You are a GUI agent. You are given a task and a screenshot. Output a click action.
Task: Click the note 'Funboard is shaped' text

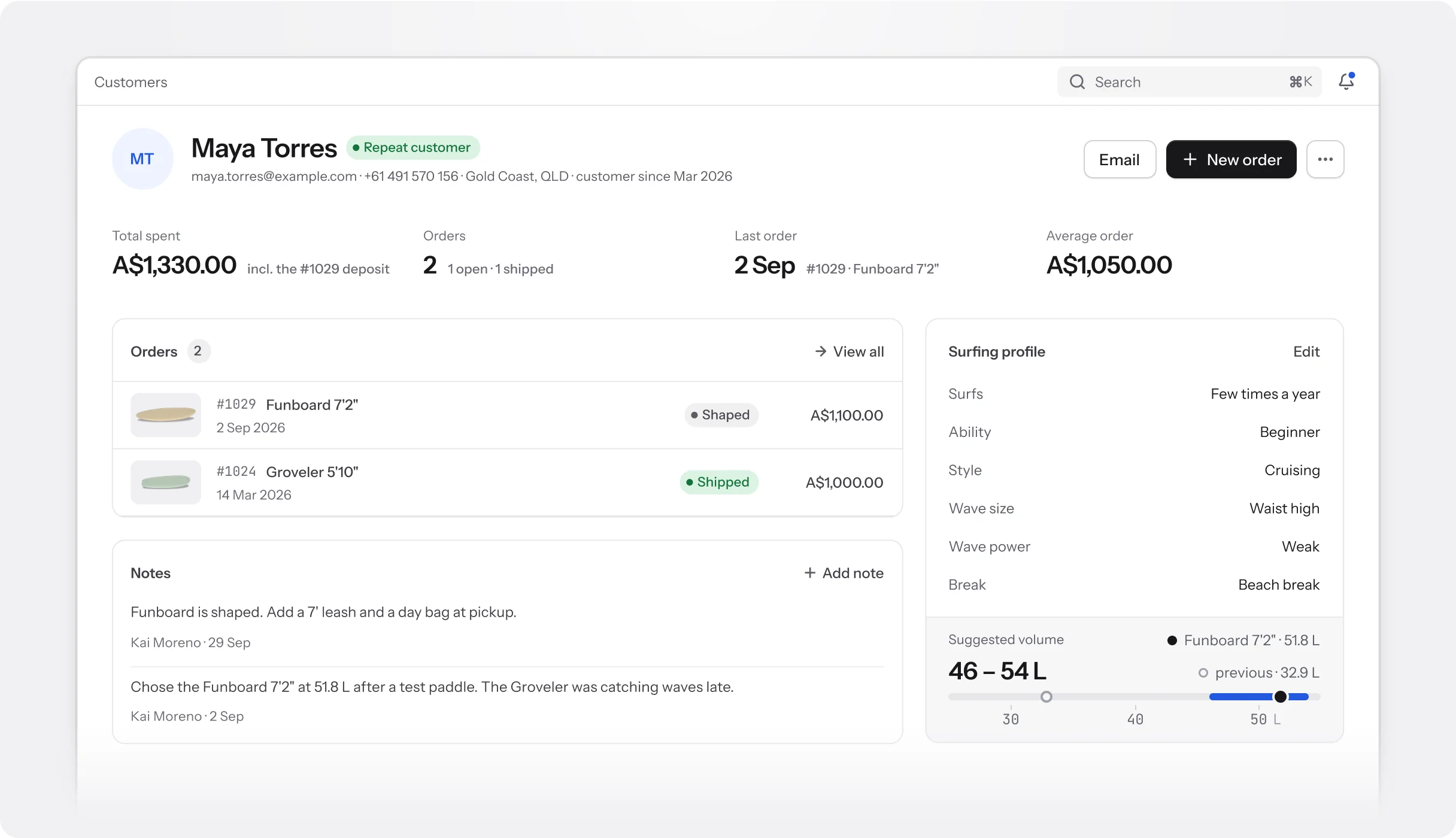pyautogui.click(x=323, y=612)
